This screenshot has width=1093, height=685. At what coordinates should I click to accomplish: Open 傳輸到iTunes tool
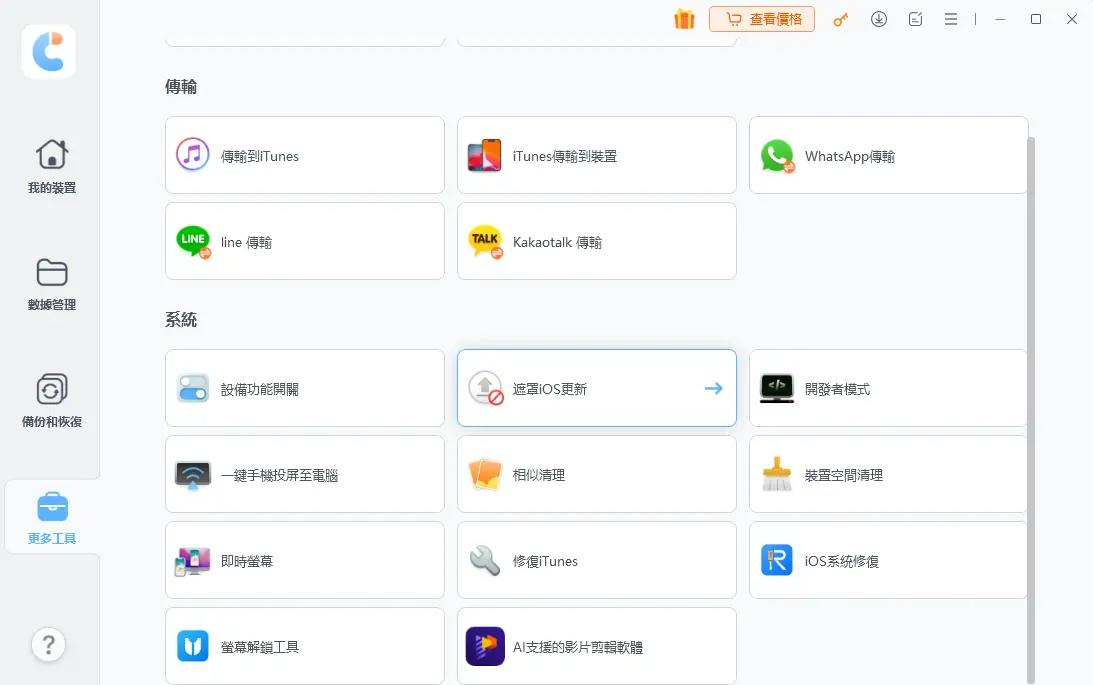(304, 155)
